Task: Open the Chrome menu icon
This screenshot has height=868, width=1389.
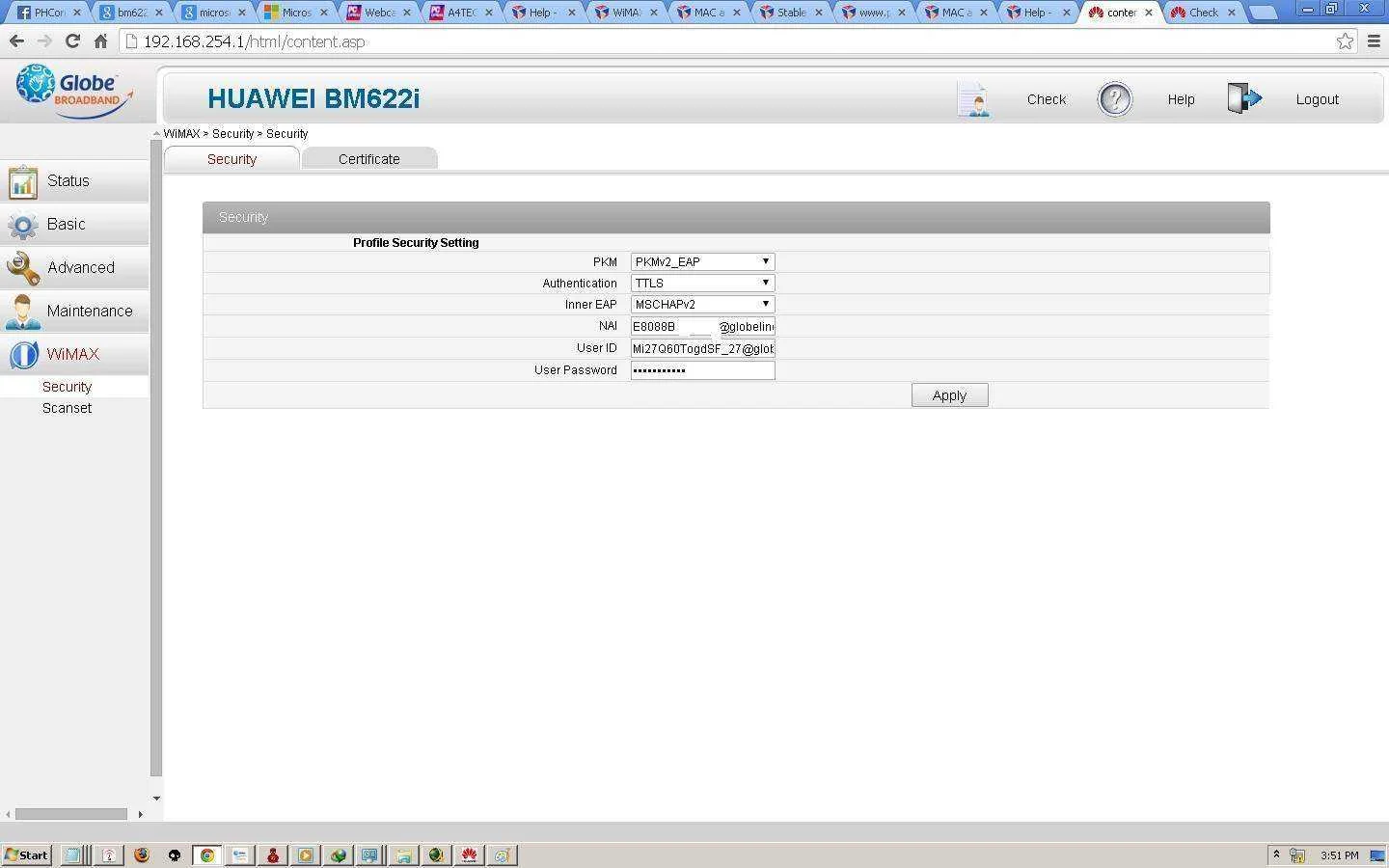Action: click(1374, 41)
